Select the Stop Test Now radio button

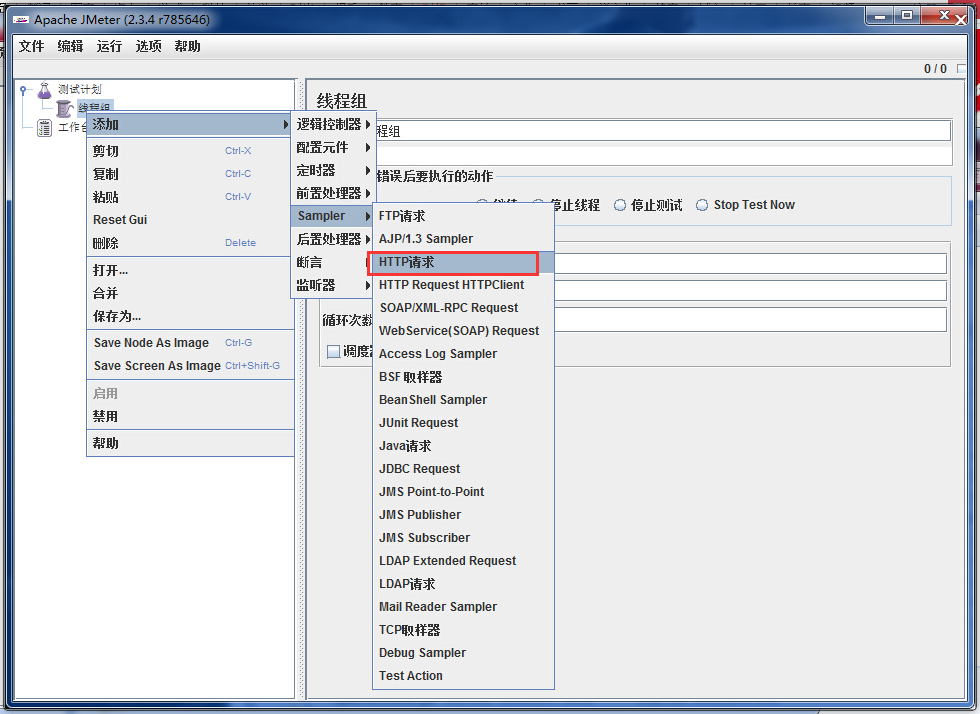pyautogui.click(x=702, y=205)
